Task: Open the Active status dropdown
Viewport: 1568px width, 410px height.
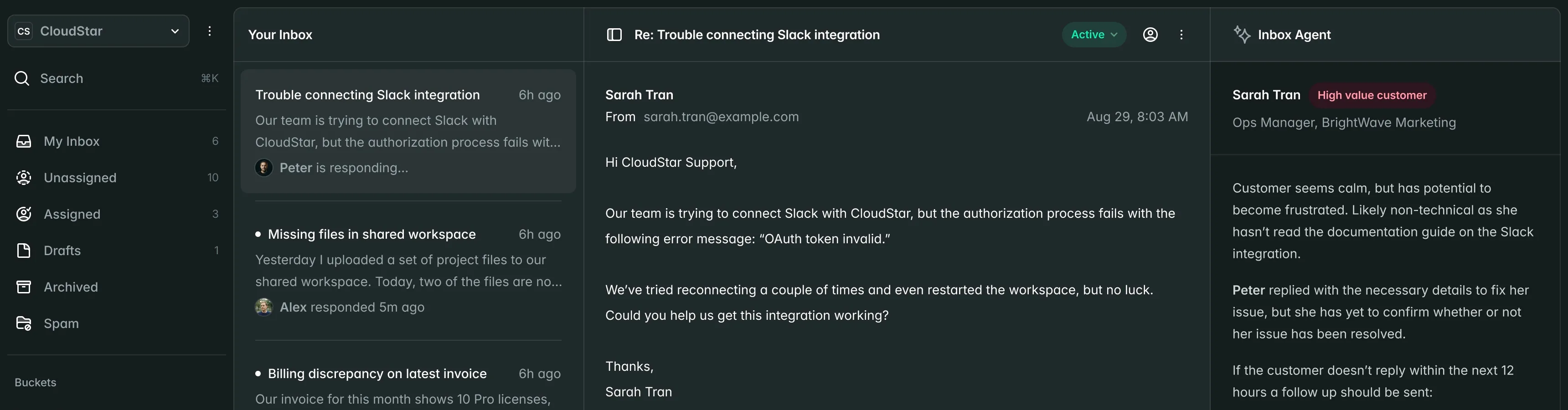Action: [1094, 35]
